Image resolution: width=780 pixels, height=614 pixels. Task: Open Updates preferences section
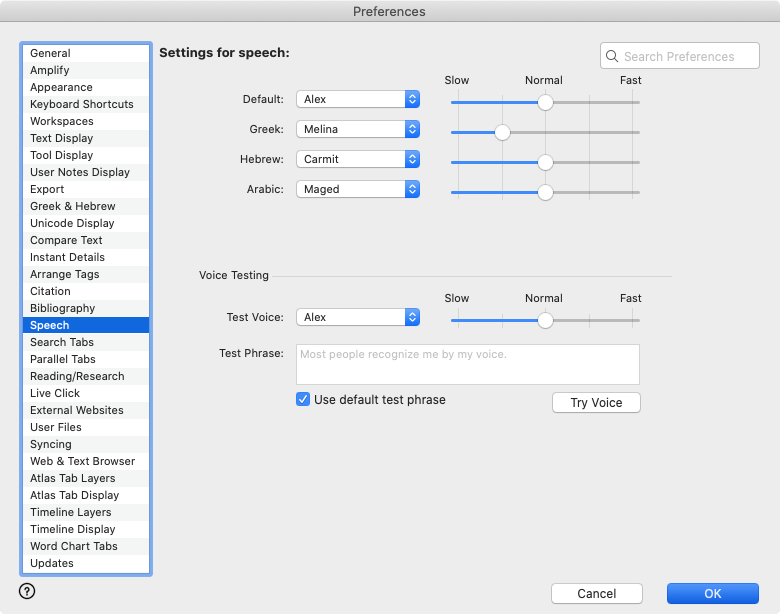click(52, 563)
